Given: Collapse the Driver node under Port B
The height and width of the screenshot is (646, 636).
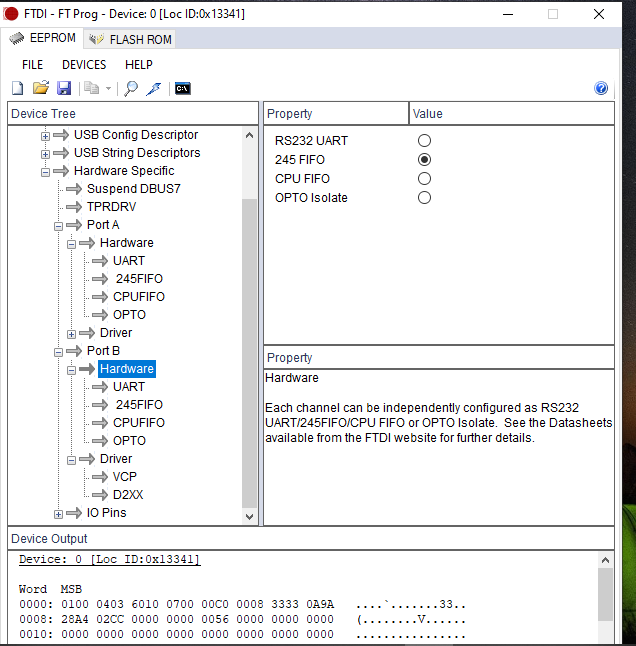Looking at the screenshot, I should coord(72,460).
